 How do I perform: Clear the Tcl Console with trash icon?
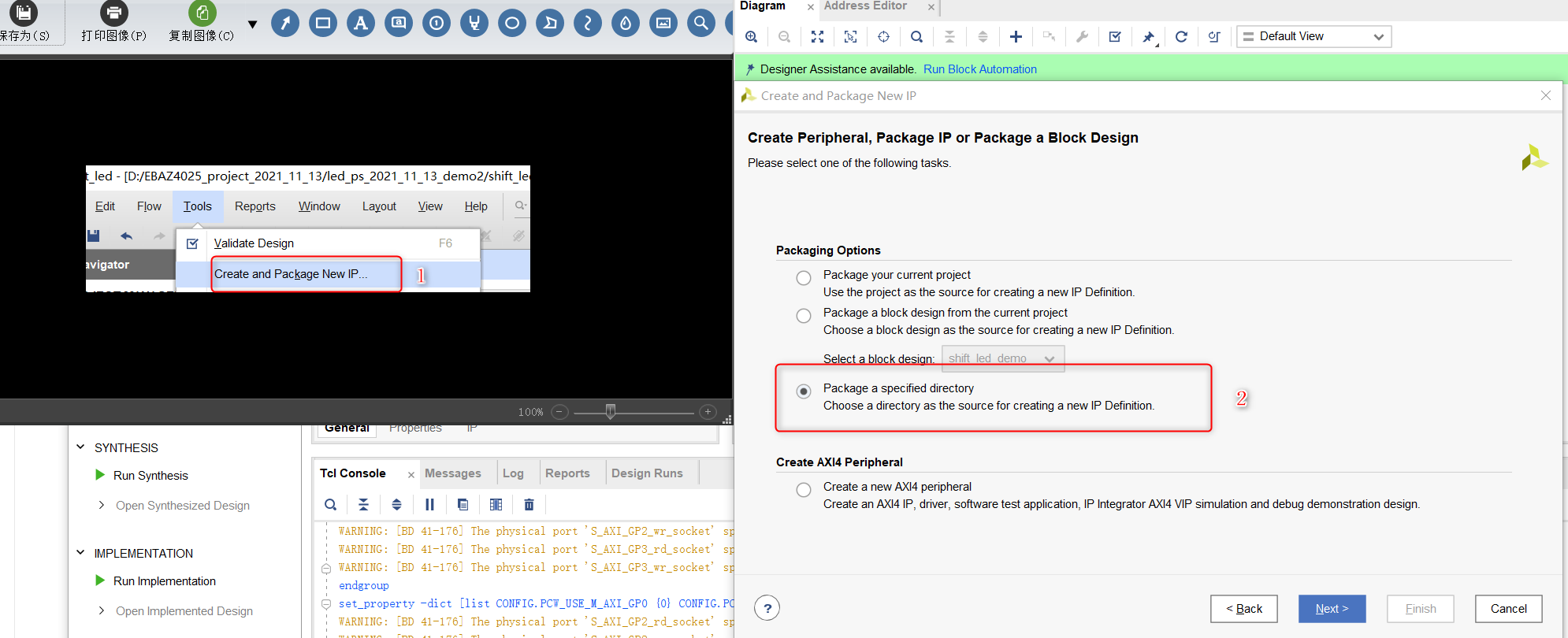pos(529,504)
